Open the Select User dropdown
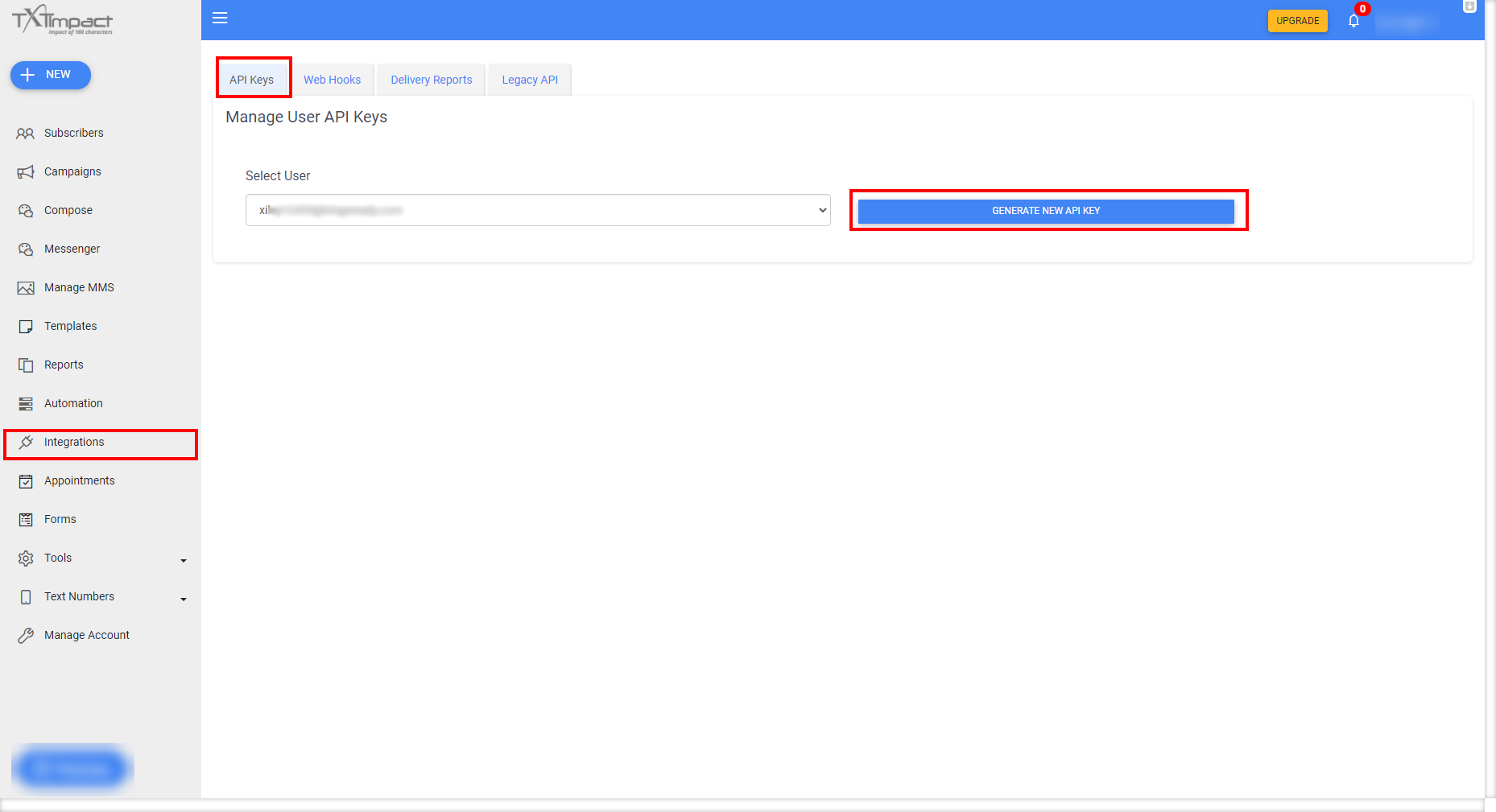Viewport: 1496px width, 812px height. pyautogui.click(x=538, y=210)
